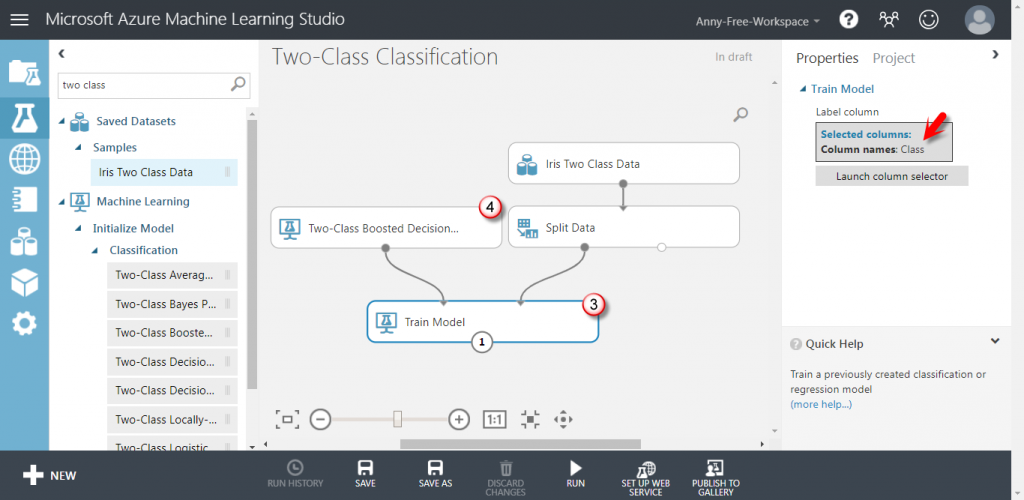Select Two-Class Bayes P... module item
1024x500 pixels.
click(172, 304)
